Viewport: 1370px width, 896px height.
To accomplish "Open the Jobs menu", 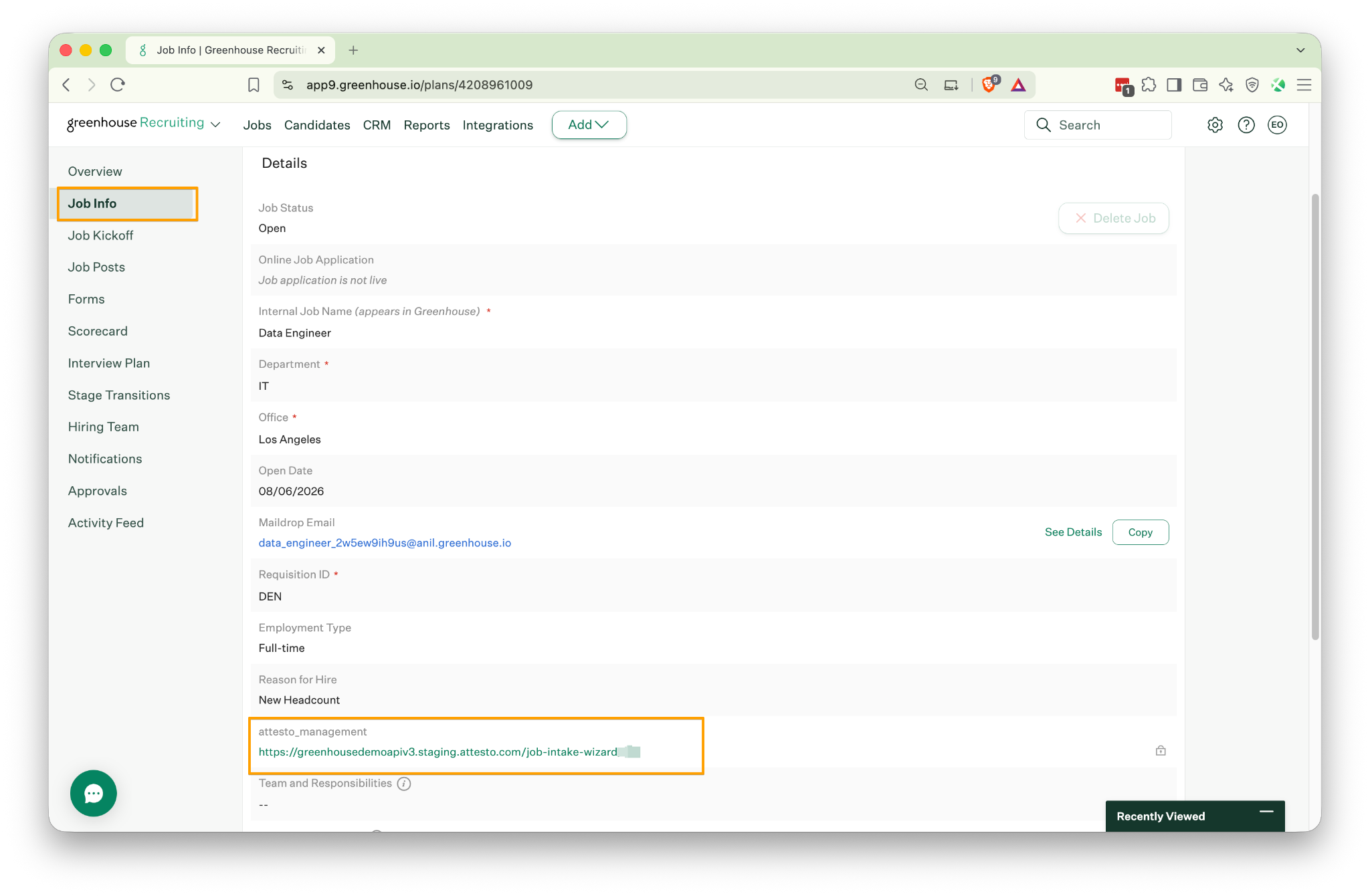I will (257, 125).
